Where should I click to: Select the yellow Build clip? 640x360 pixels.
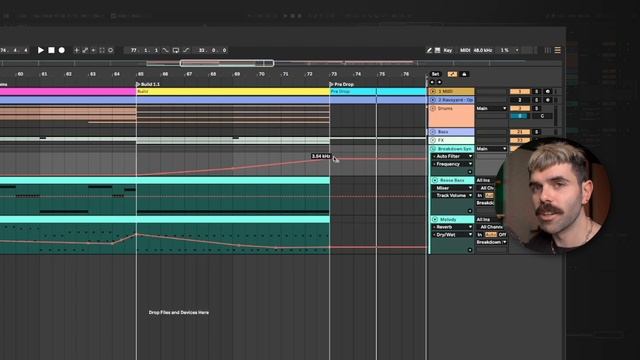click(x=233, y=91)
